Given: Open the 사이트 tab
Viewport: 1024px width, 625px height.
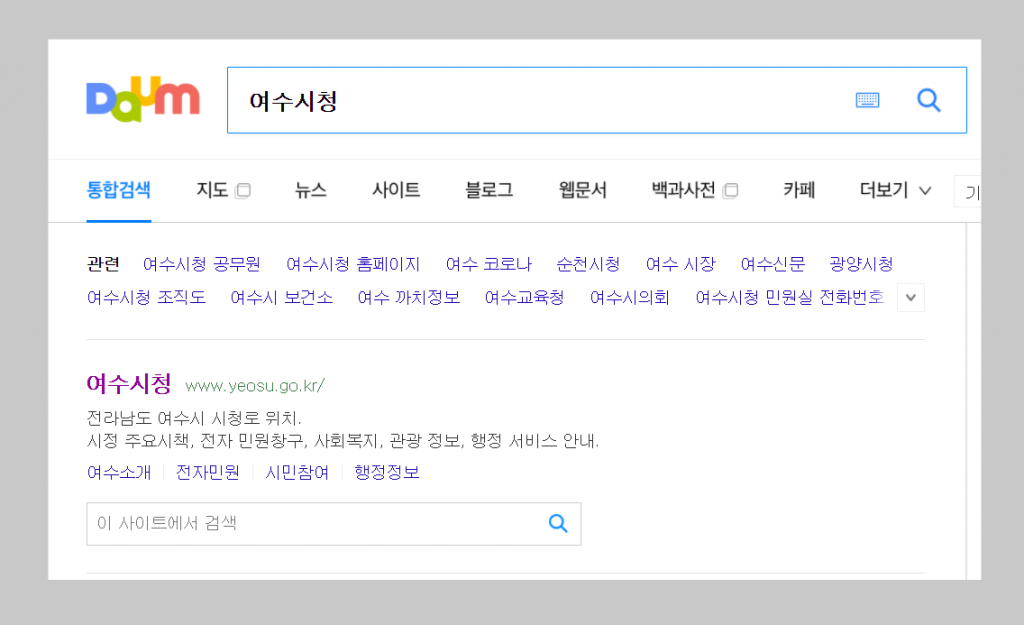Looking at the screenshot, I should pyautogui.click(x=396, y=190).
